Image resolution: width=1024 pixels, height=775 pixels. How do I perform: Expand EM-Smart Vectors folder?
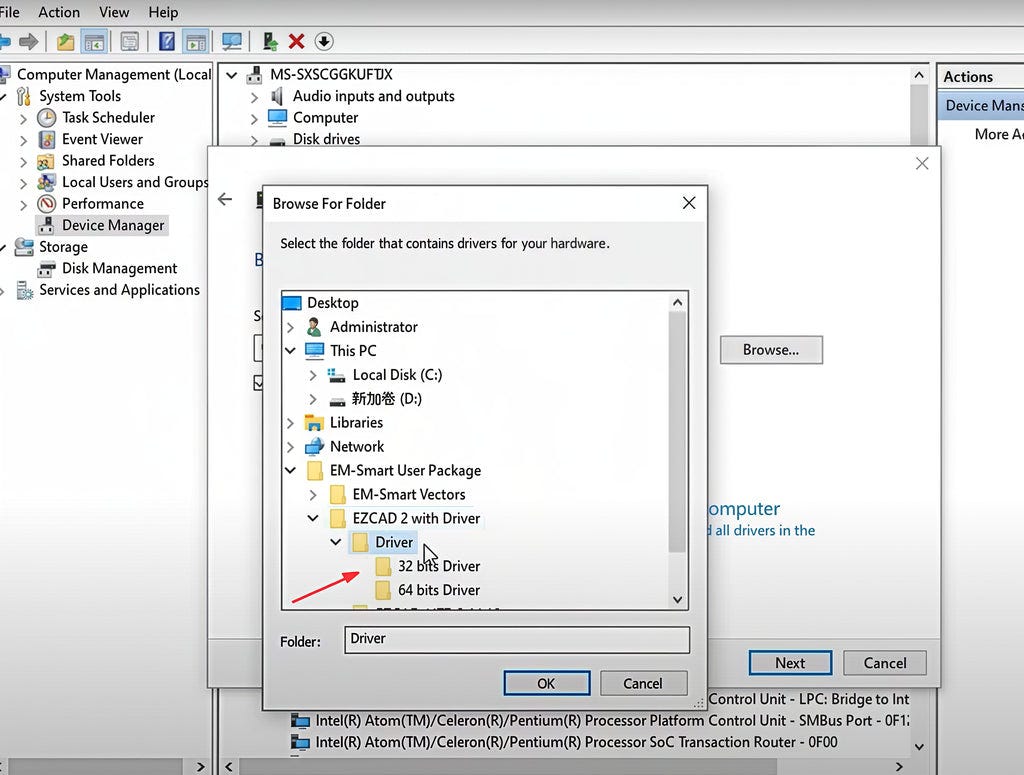coord(313,495)
